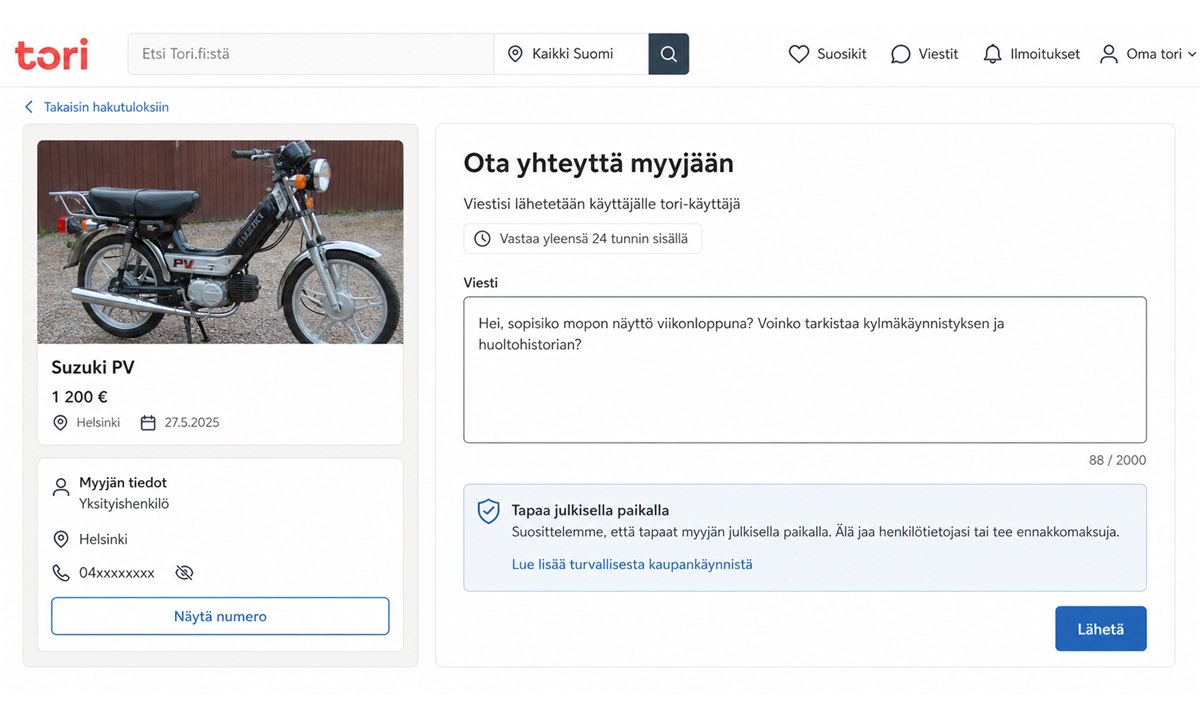Click the 'Myyjän tiedot' heading
This screenshot has height=720, width=1200.
(123, 483)
